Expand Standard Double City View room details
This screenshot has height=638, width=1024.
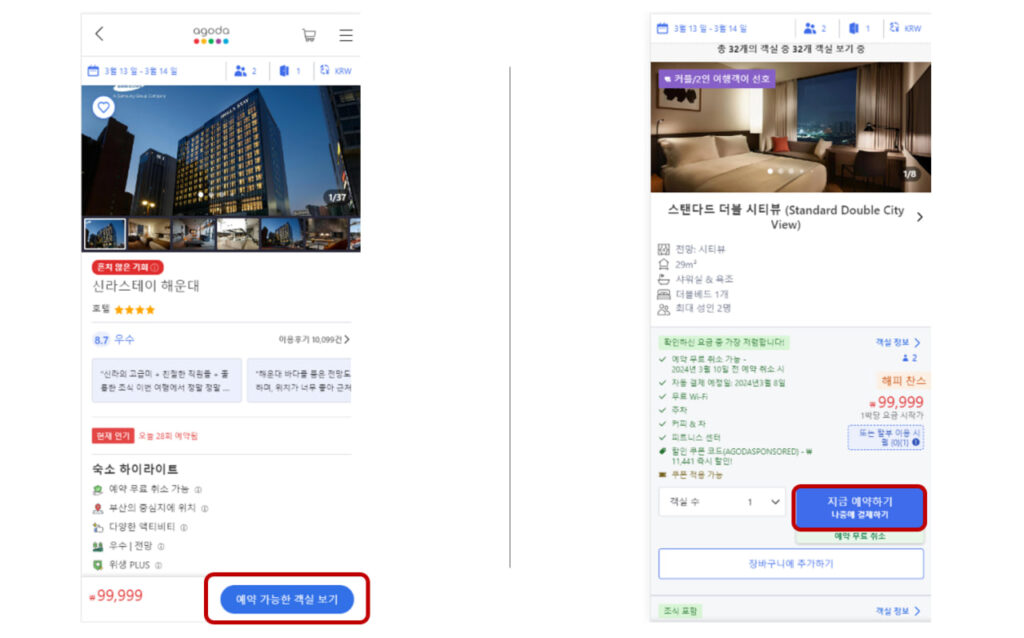coord(919,217)
